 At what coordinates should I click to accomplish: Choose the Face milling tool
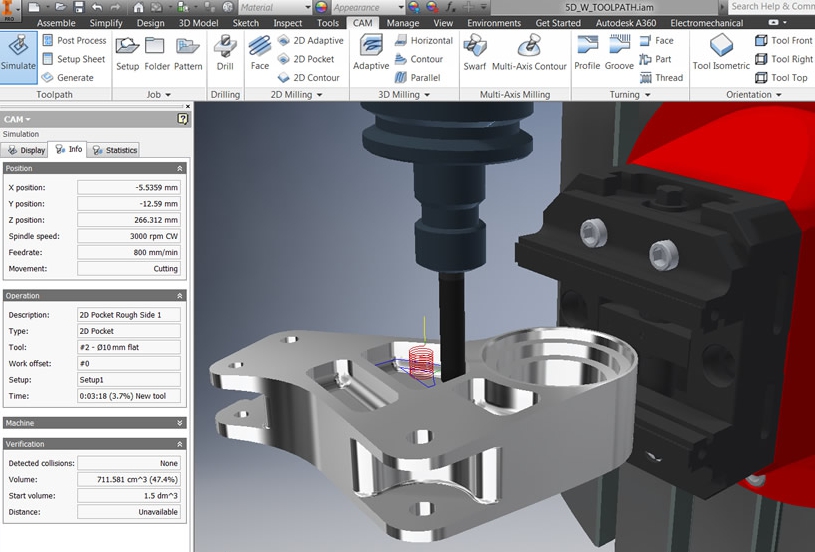tap(260, 52)
